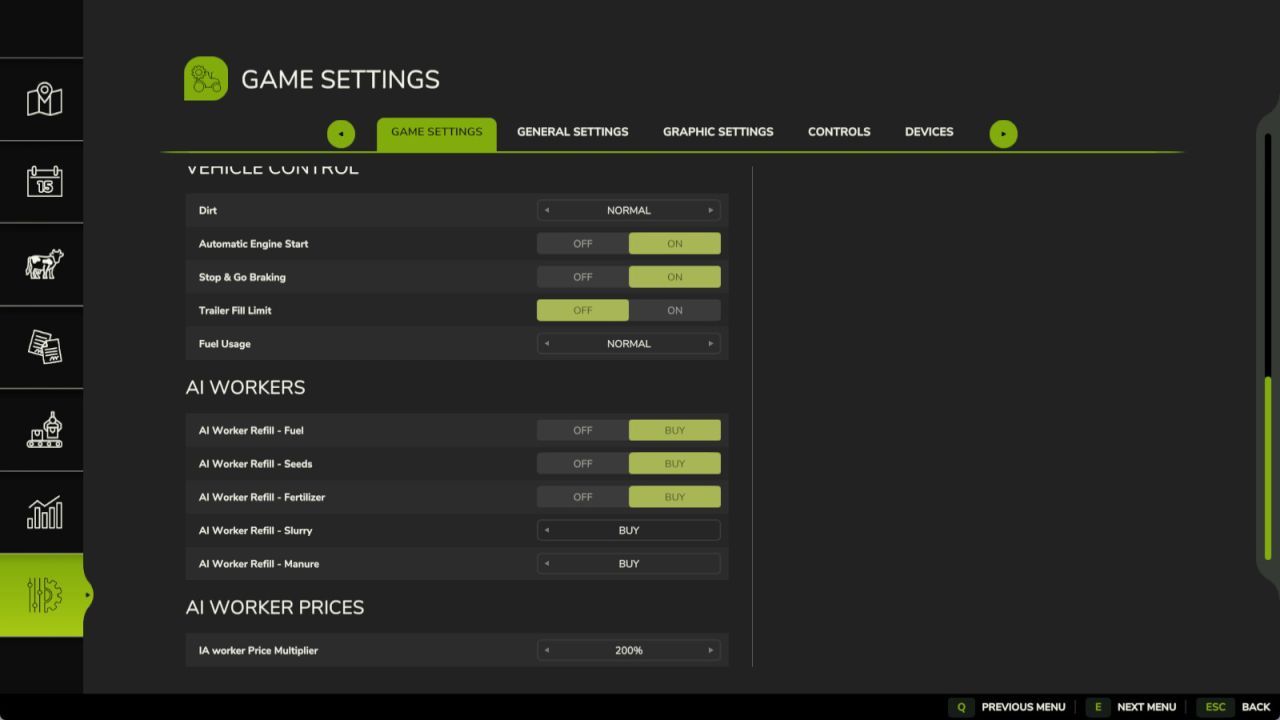Click the green right arrow past Devices

[1003, 133]
